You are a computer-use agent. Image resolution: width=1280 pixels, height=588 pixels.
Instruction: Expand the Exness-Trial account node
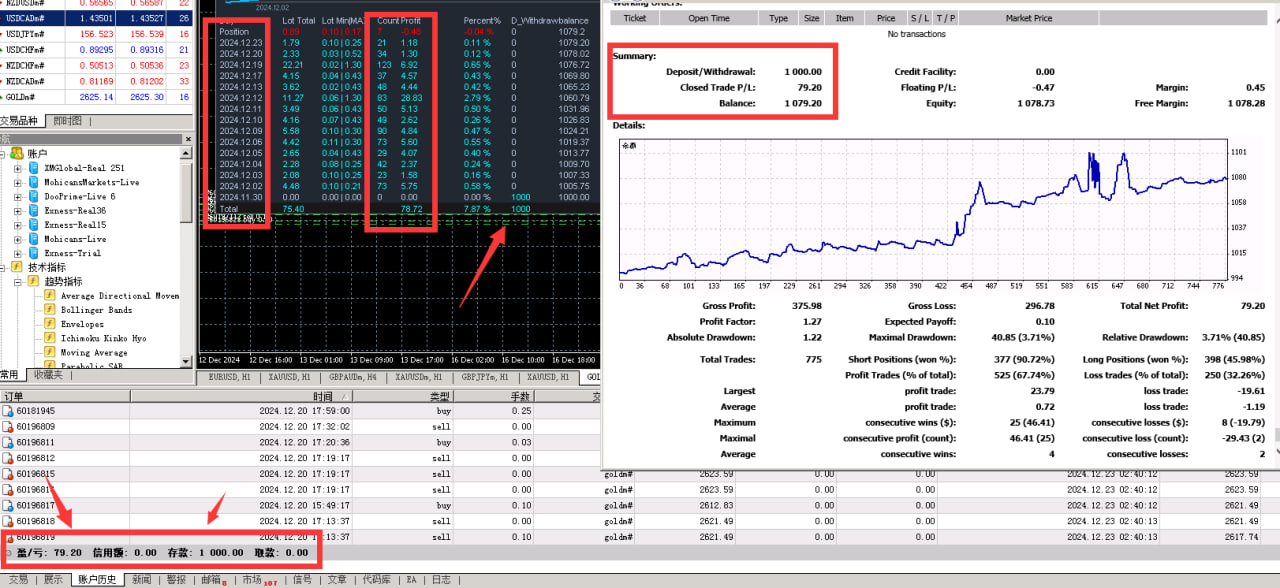tap(18, 253)
